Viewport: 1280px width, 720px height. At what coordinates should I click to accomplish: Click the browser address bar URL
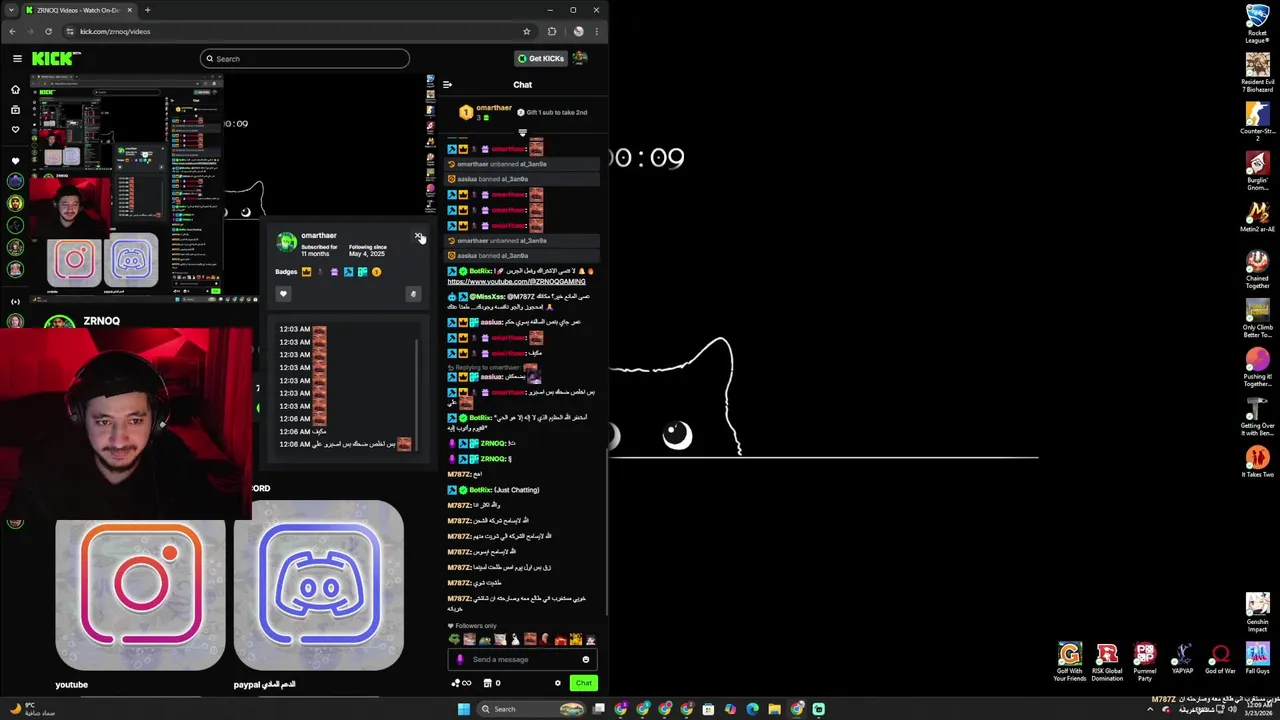pyautogui.click(x=115, y=31)
